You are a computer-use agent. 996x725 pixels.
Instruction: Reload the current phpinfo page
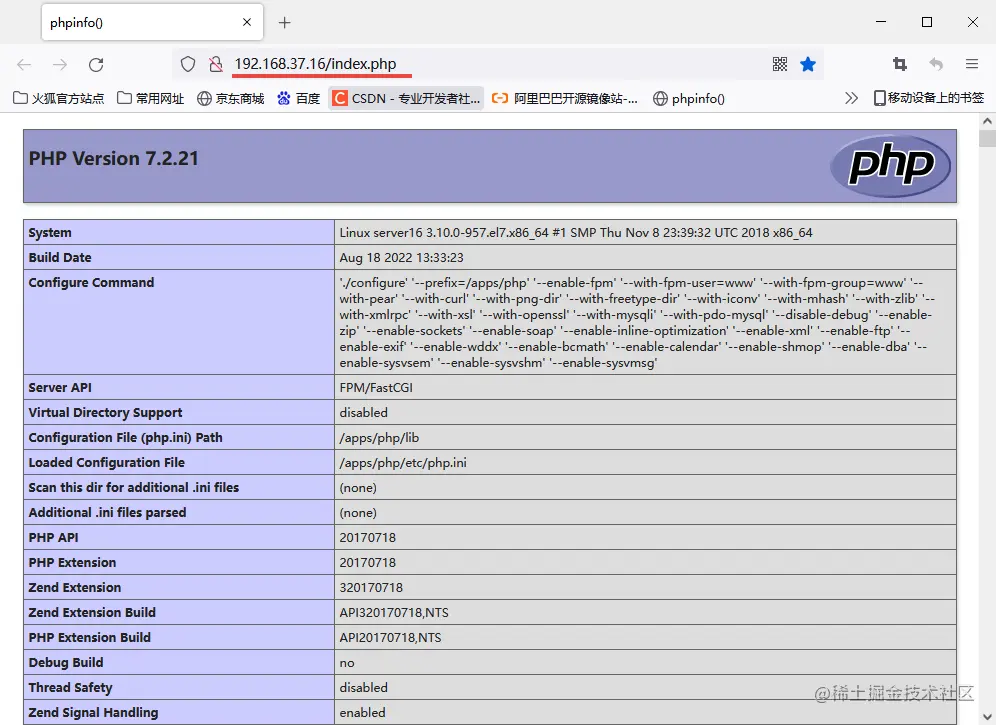(x=96, y=64)
